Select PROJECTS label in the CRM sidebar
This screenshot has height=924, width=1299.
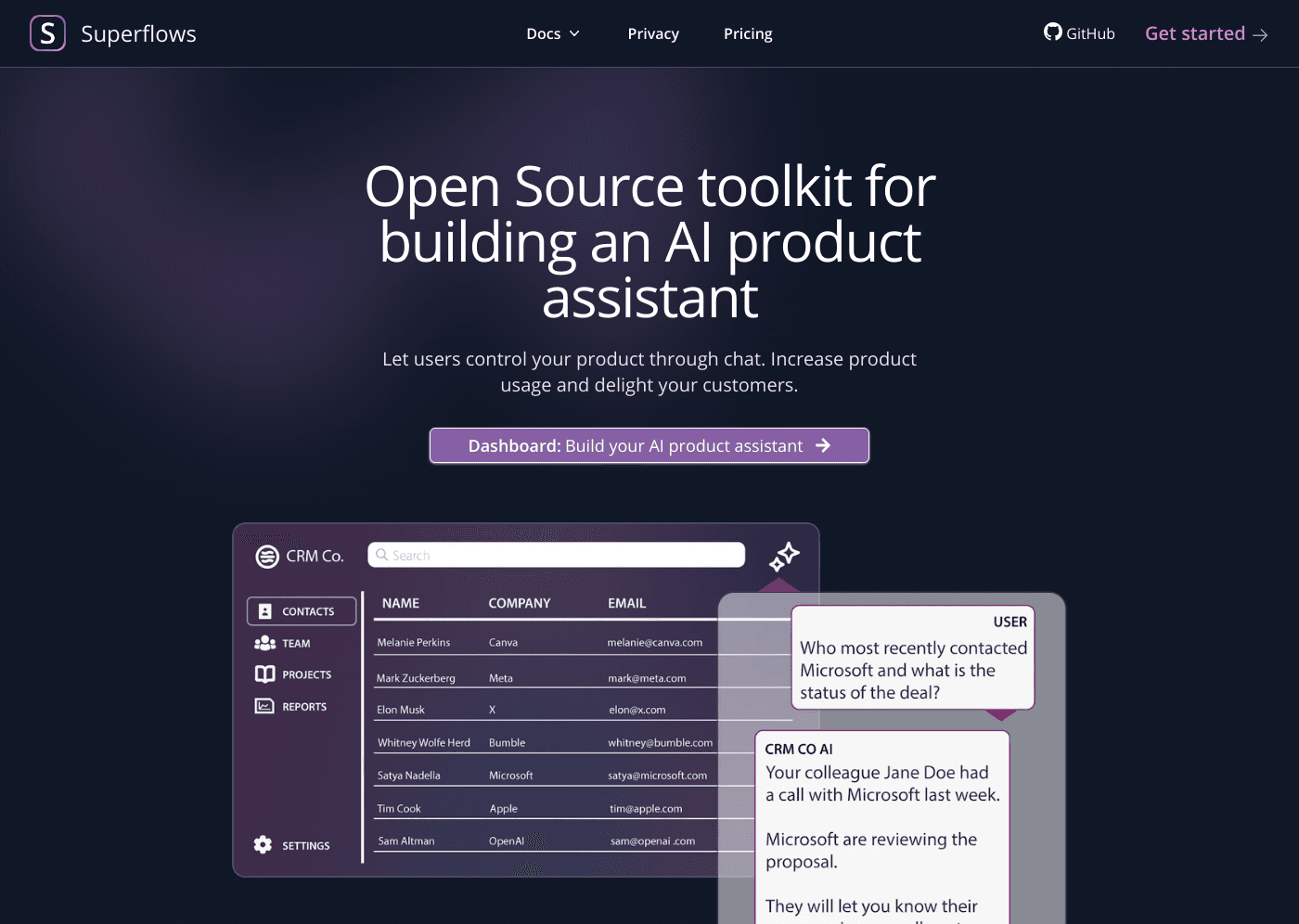coord(307,674)
